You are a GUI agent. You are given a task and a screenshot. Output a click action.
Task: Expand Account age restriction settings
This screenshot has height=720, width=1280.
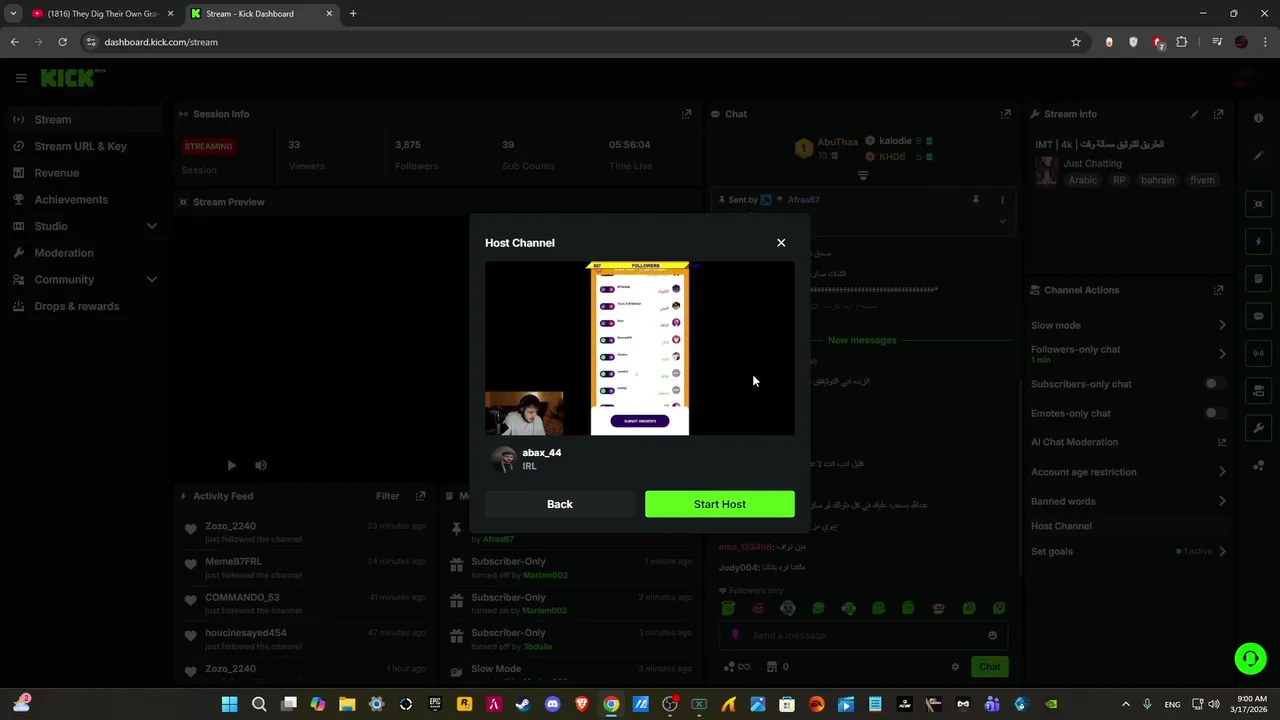(x=1222, y=472)
